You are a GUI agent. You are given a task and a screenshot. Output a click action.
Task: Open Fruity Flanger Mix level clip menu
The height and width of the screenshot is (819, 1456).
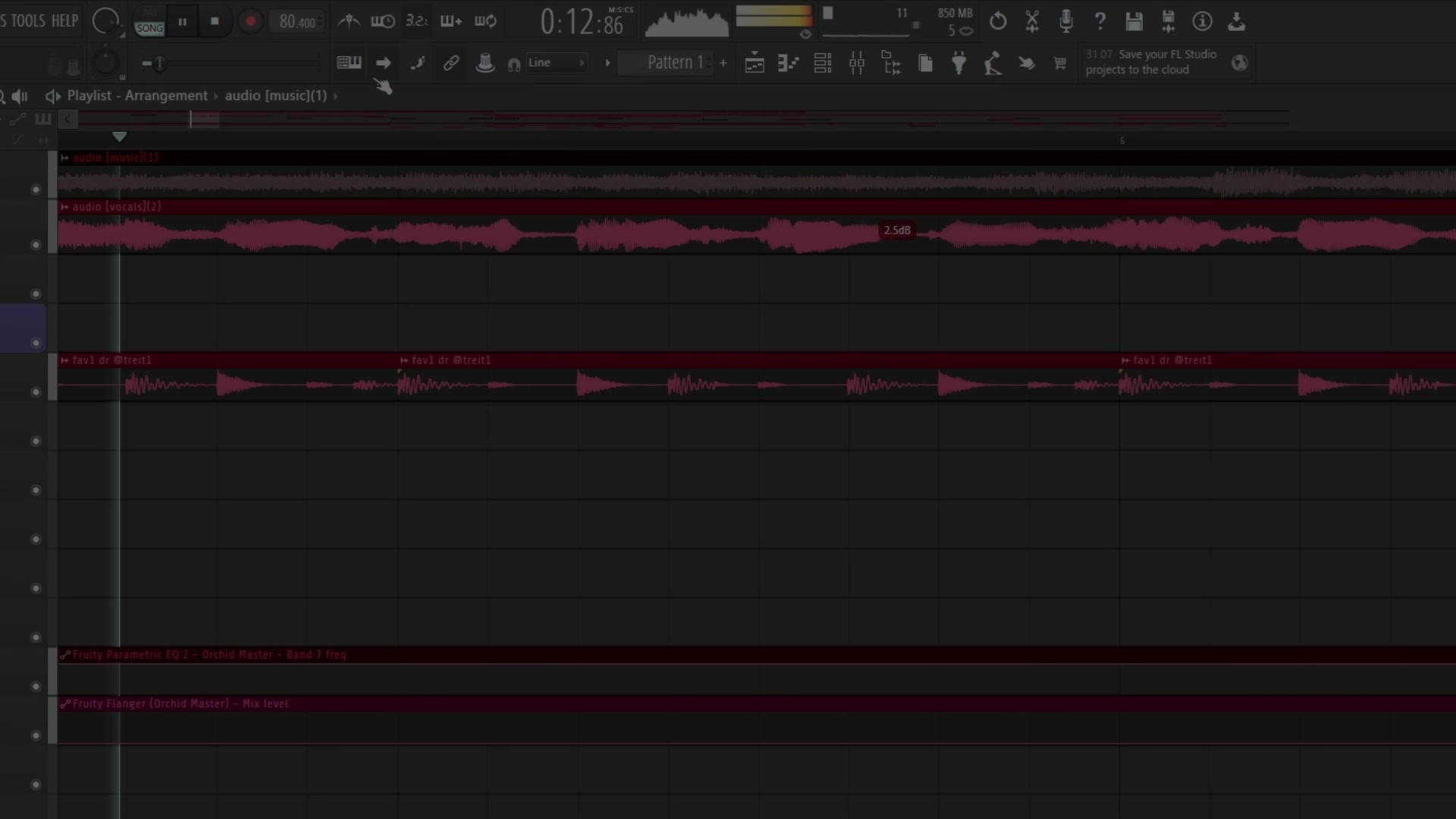(65, 704)
